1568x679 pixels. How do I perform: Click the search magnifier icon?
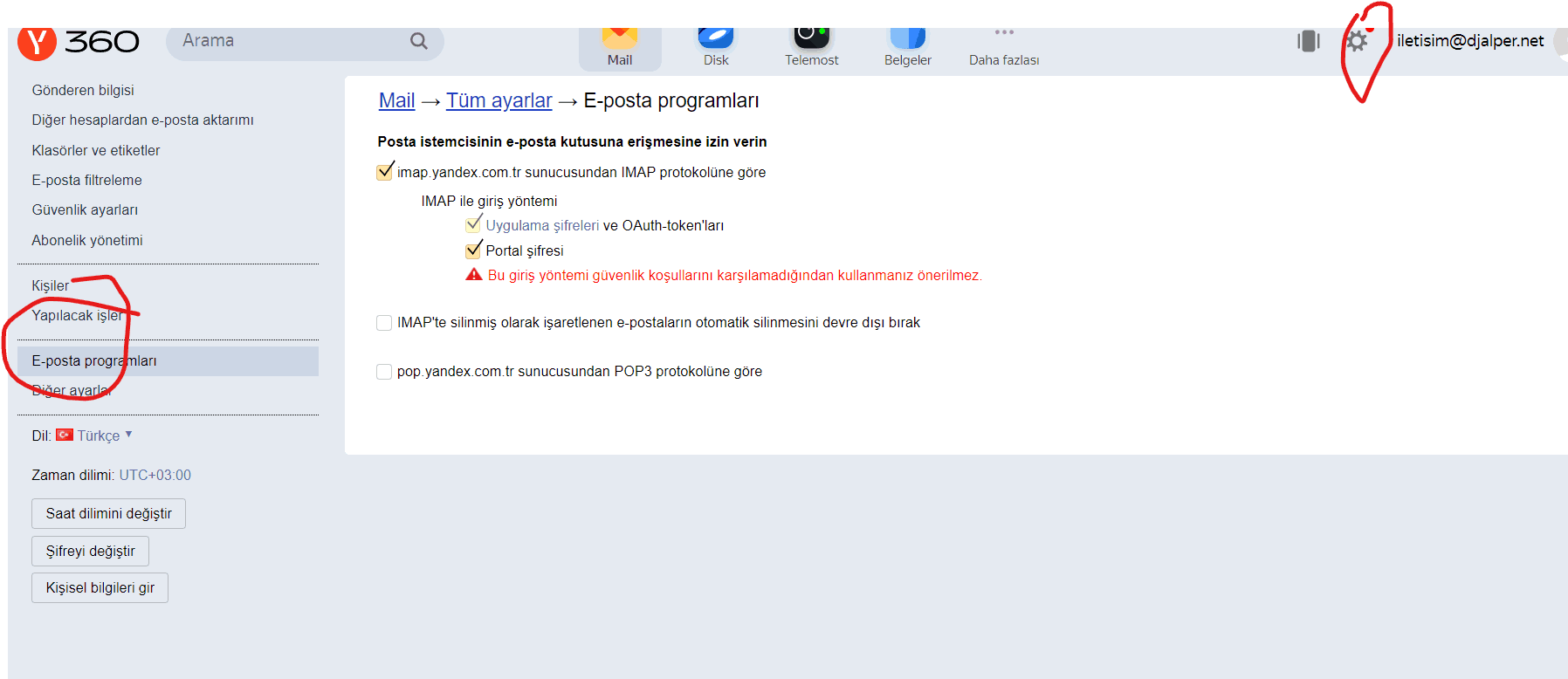pyautogui.click(x=419, y=41)
